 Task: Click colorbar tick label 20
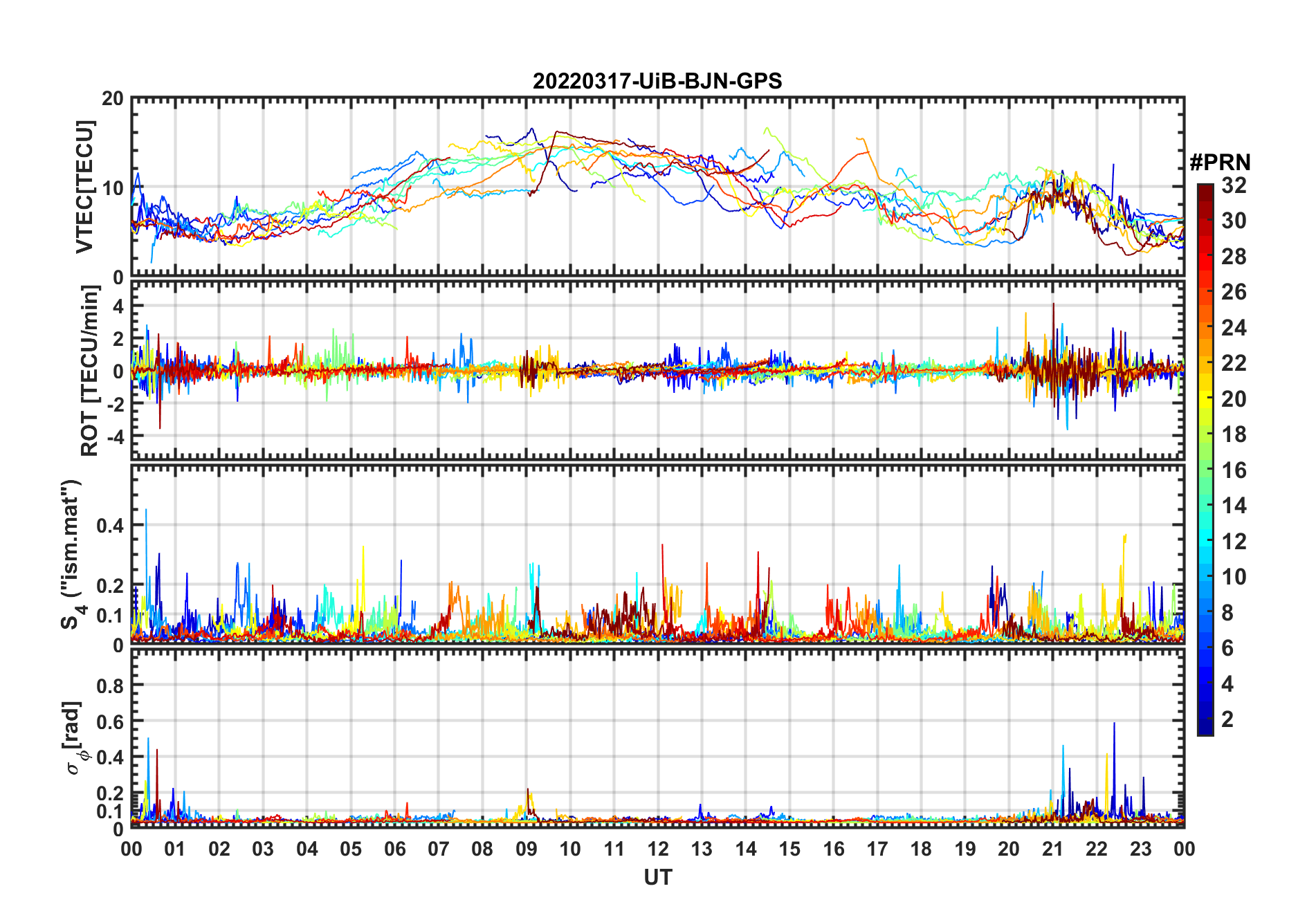pyautogui.click(x=1234, y=398)
